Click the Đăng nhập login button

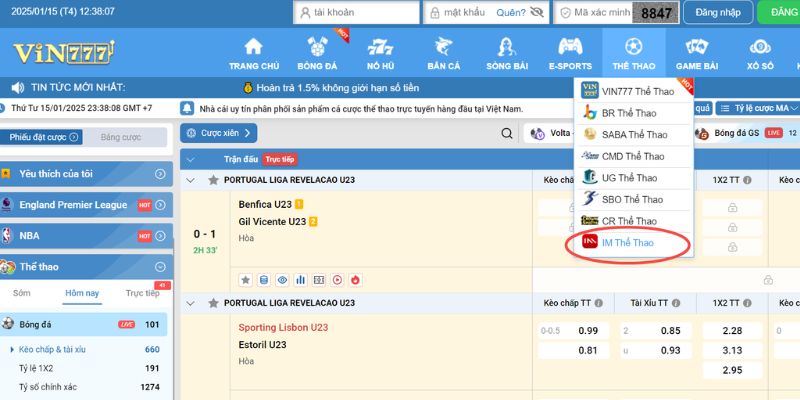point(718,12)
